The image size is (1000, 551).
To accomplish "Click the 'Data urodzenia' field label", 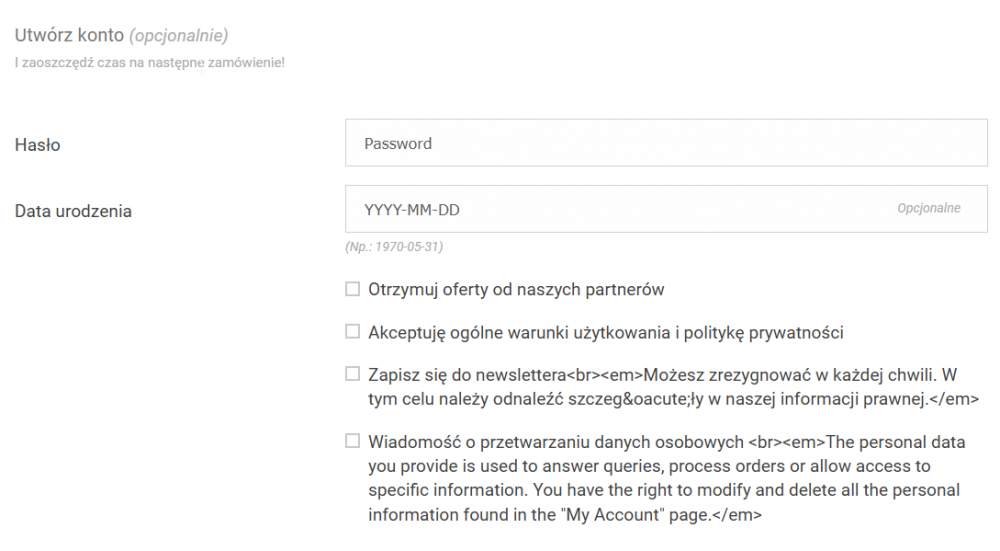I will point(73,211).
